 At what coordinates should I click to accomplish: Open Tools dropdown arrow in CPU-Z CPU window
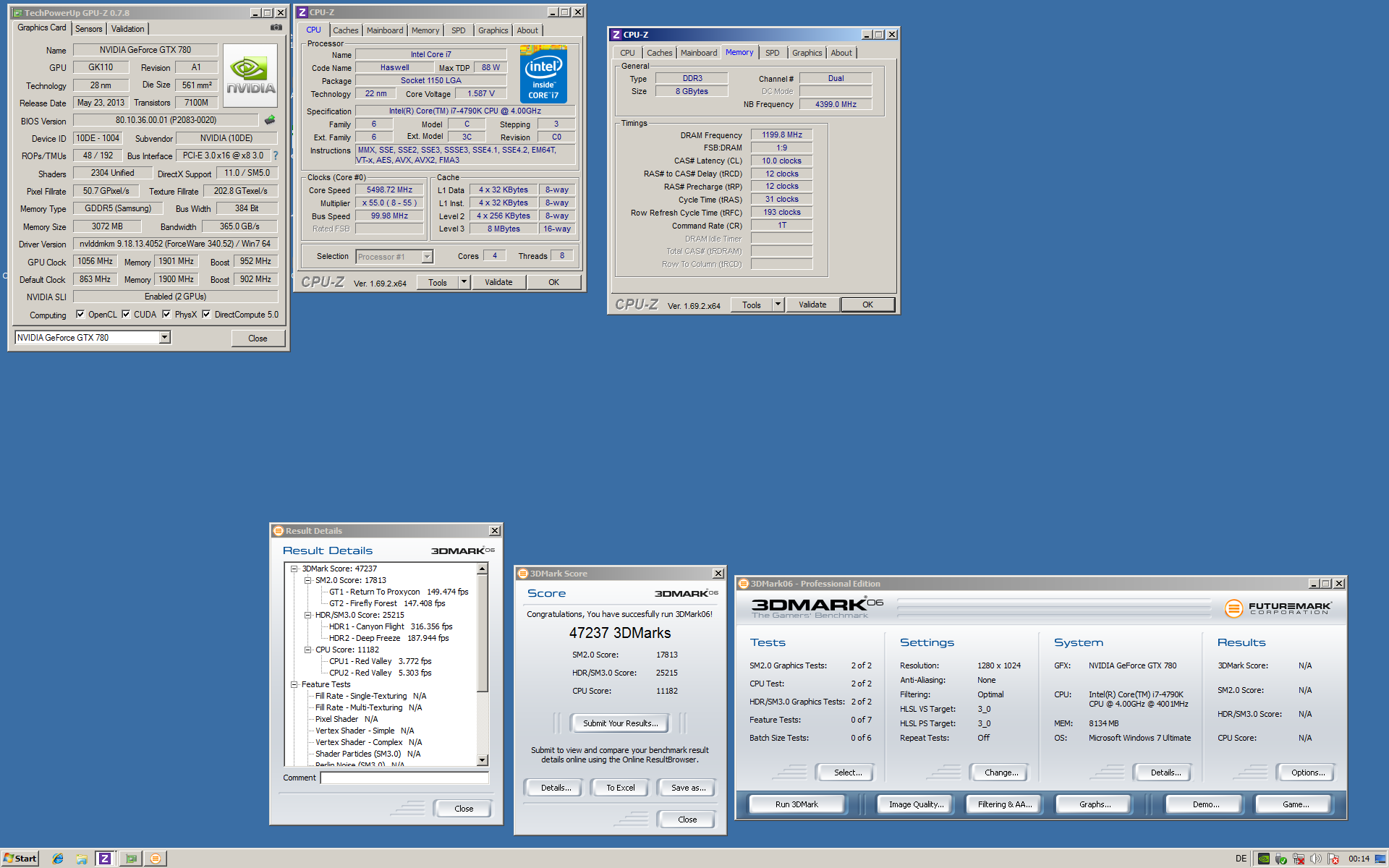click(x=464, y=282)
